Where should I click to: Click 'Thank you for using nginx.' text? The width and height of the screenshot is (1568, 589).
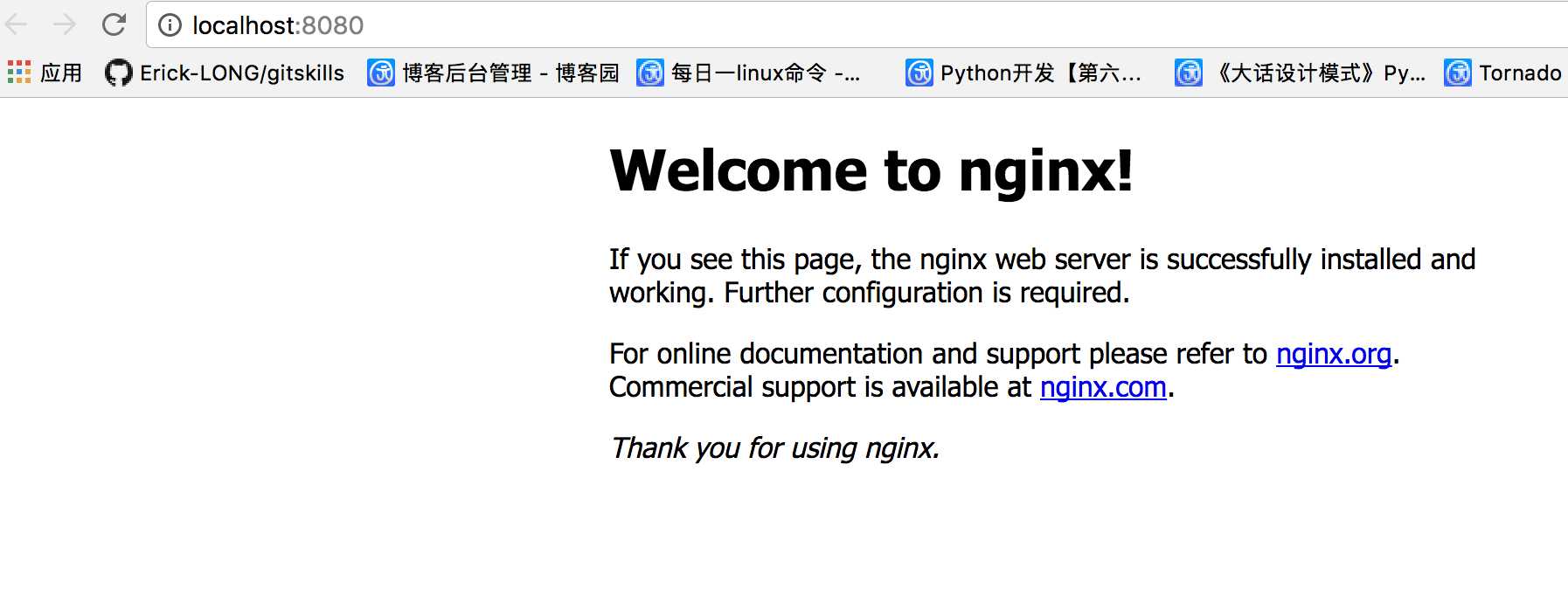(x=774, y=448)
